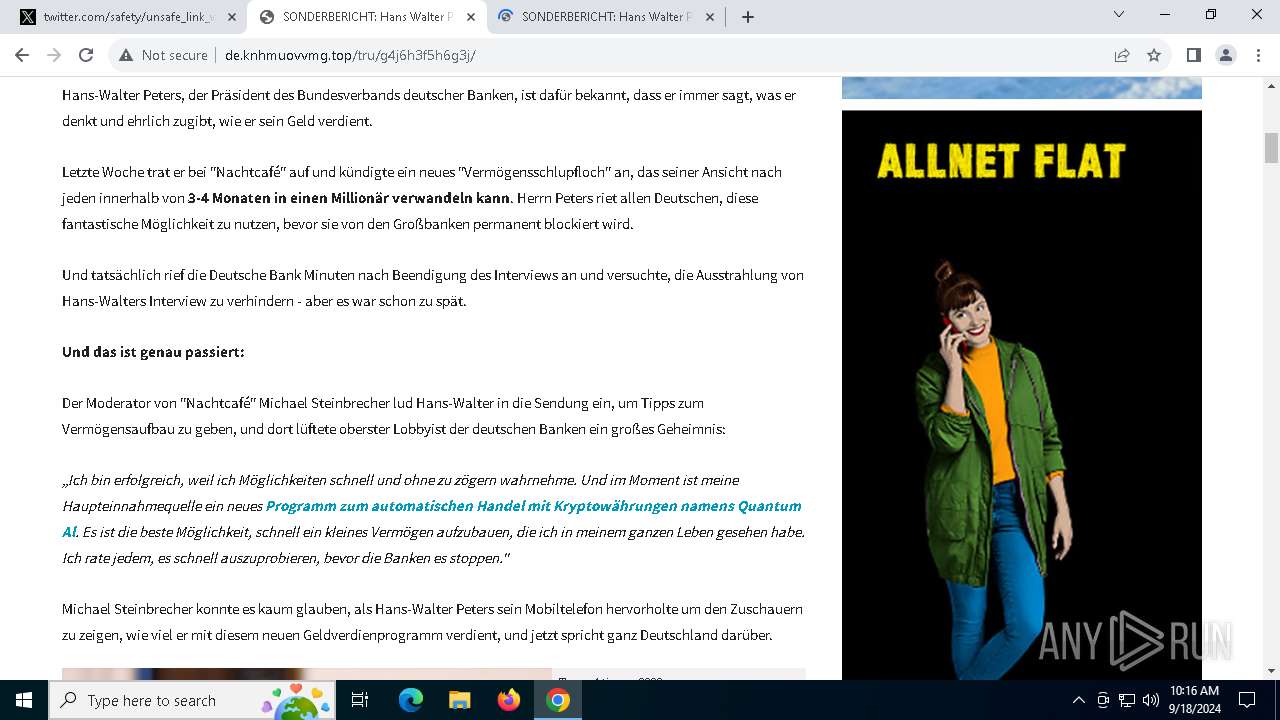Open the sky image banner above the ad
This screenshot has width=1280, height=720.
[1021, 88]
